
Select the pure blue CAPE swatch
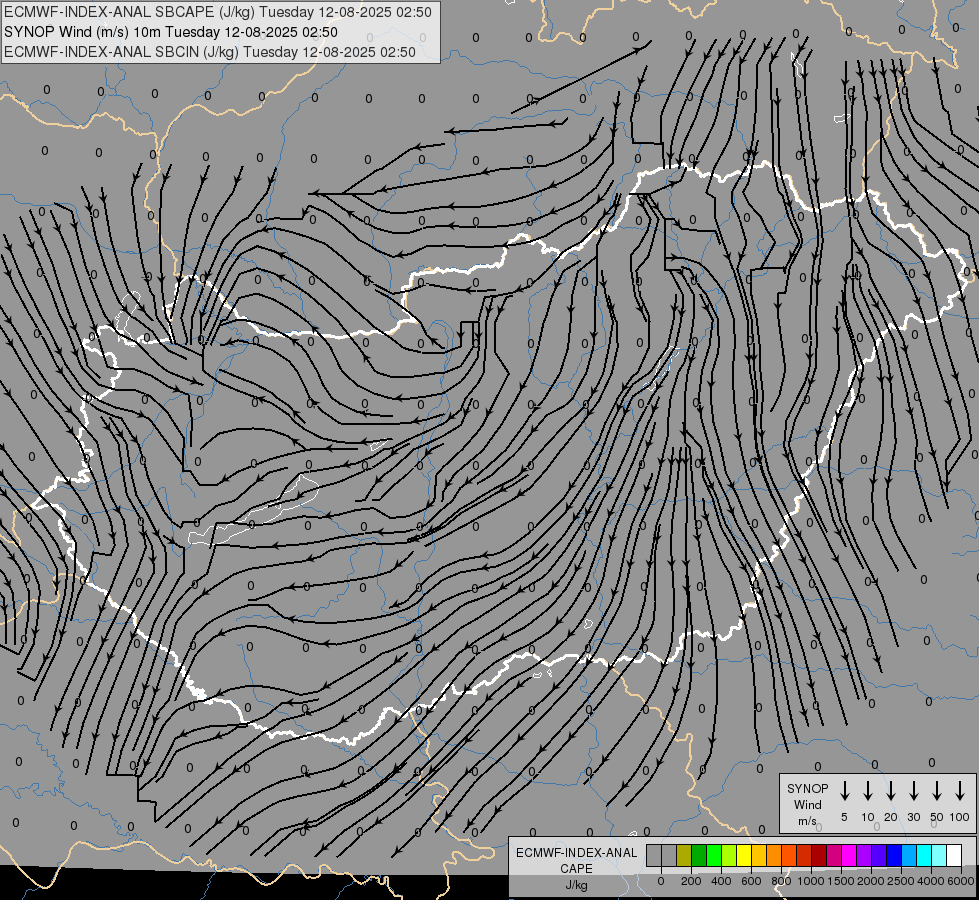(x=895, y=855)
